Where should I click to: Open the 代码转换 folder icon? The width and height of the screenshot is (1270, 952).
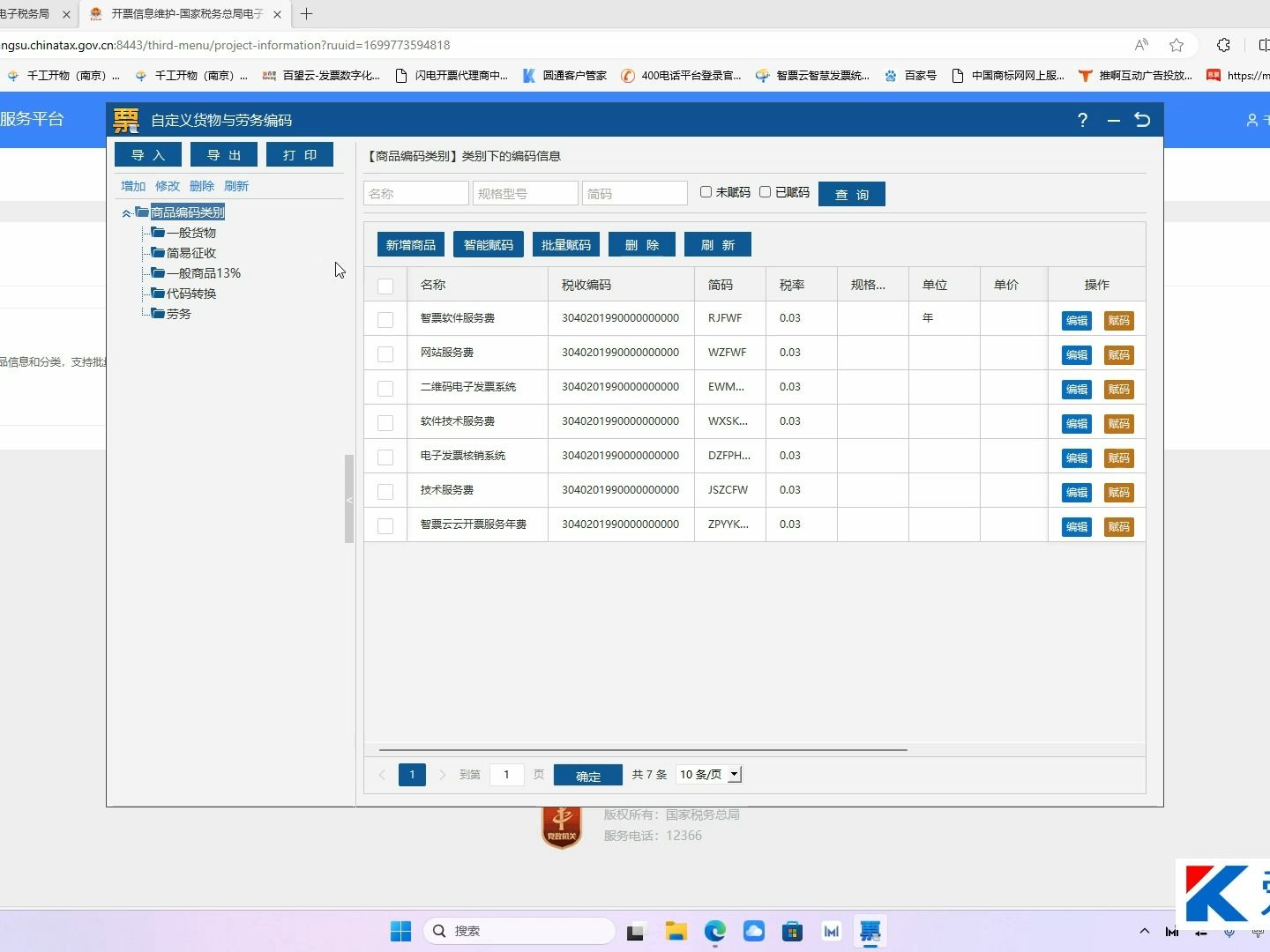tap(158, 294)
